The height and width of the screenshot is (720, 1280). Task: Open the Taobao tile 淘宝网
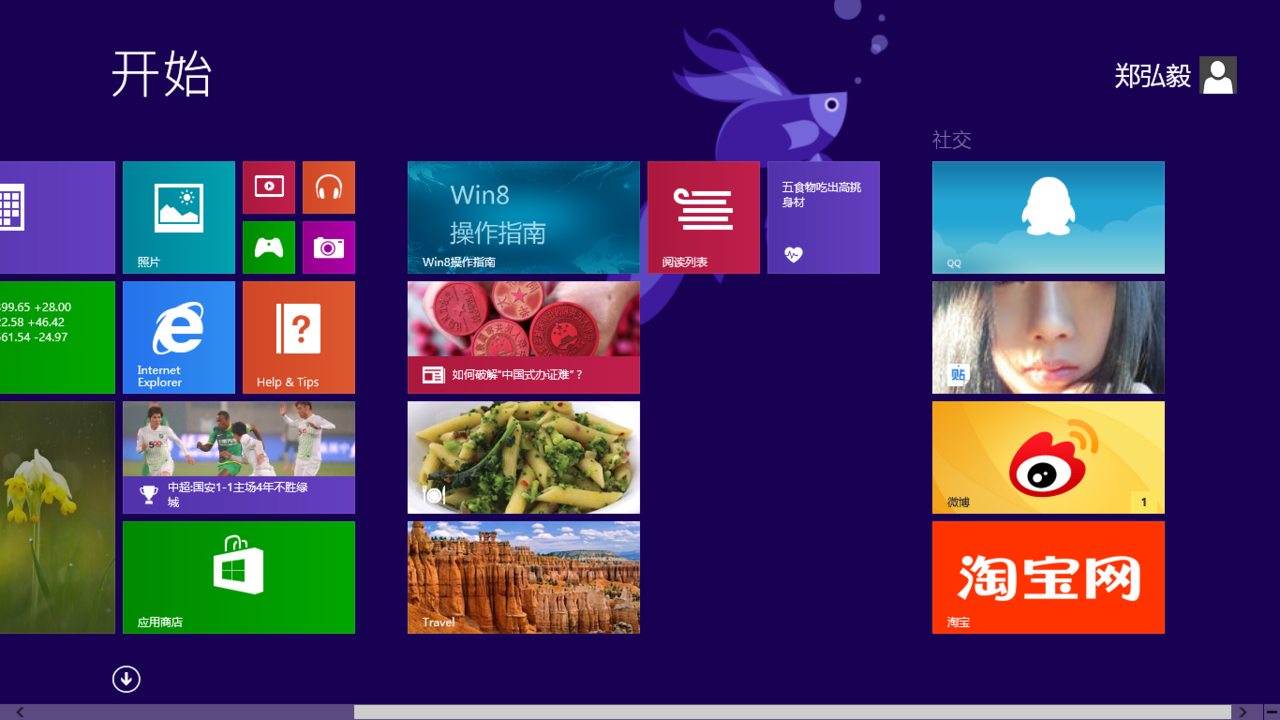1049,577
